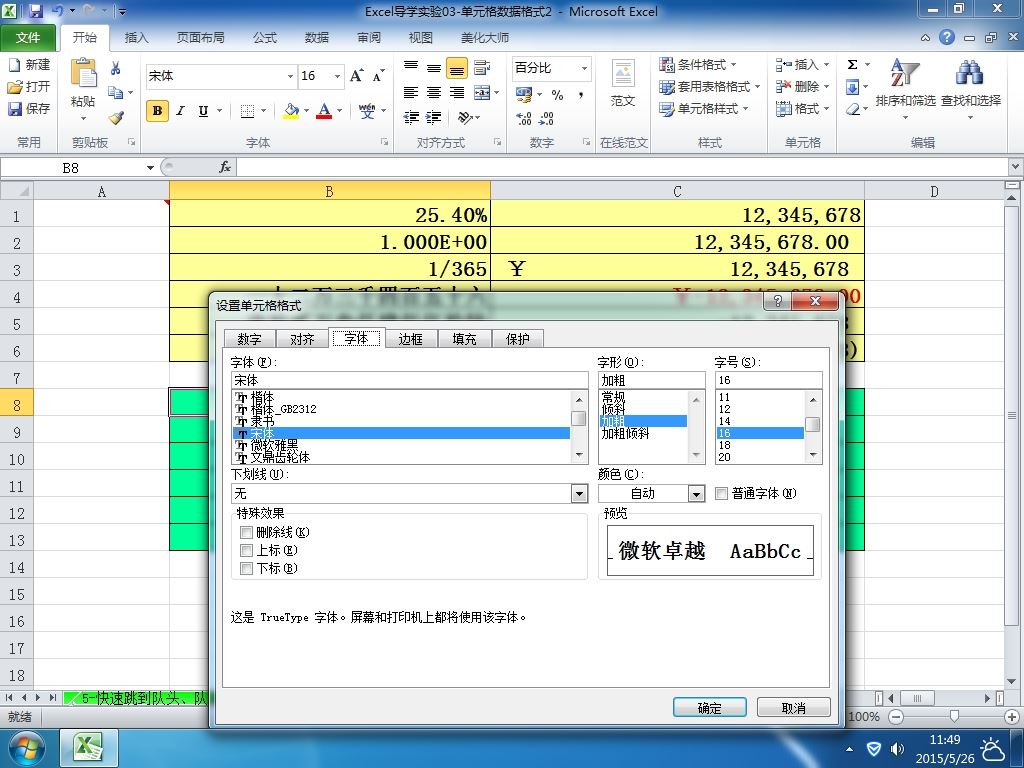Open the 插入 ribbon tab

tap(136, 38)
